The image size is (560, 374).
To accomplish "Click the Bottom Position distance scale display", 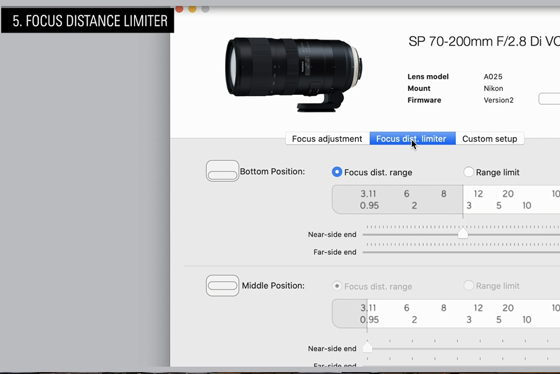I will (446, 200).
